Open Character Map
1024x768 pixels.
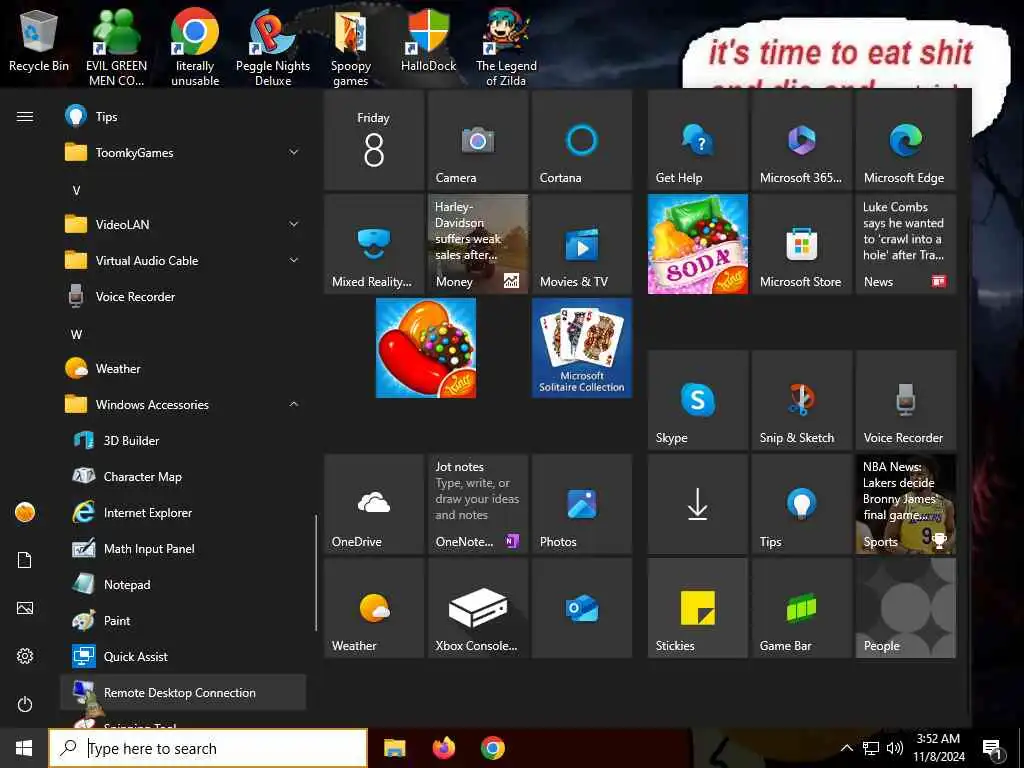click(183, 477)
